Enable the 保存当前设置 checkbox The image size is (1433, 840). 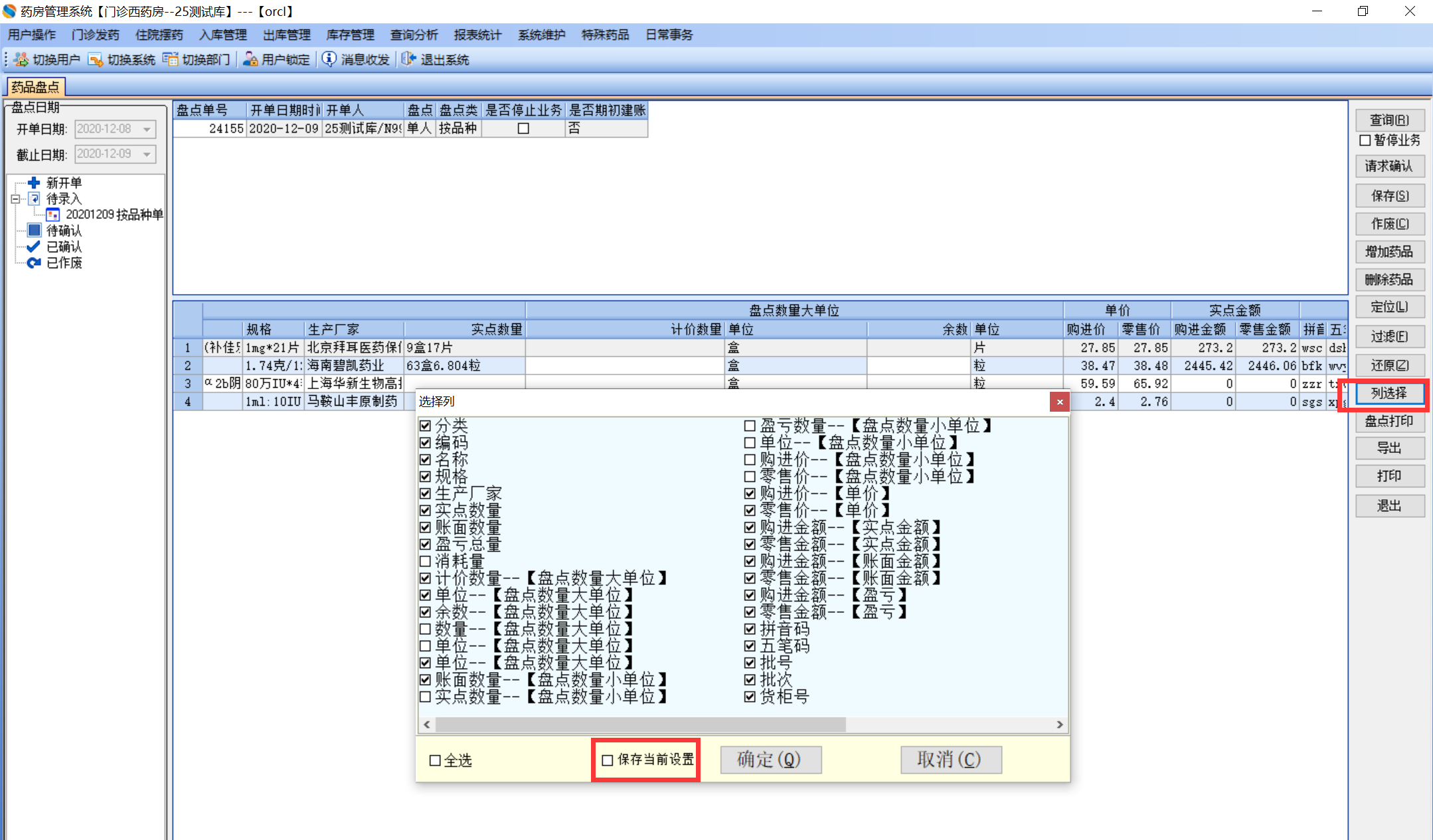[607, 760]
